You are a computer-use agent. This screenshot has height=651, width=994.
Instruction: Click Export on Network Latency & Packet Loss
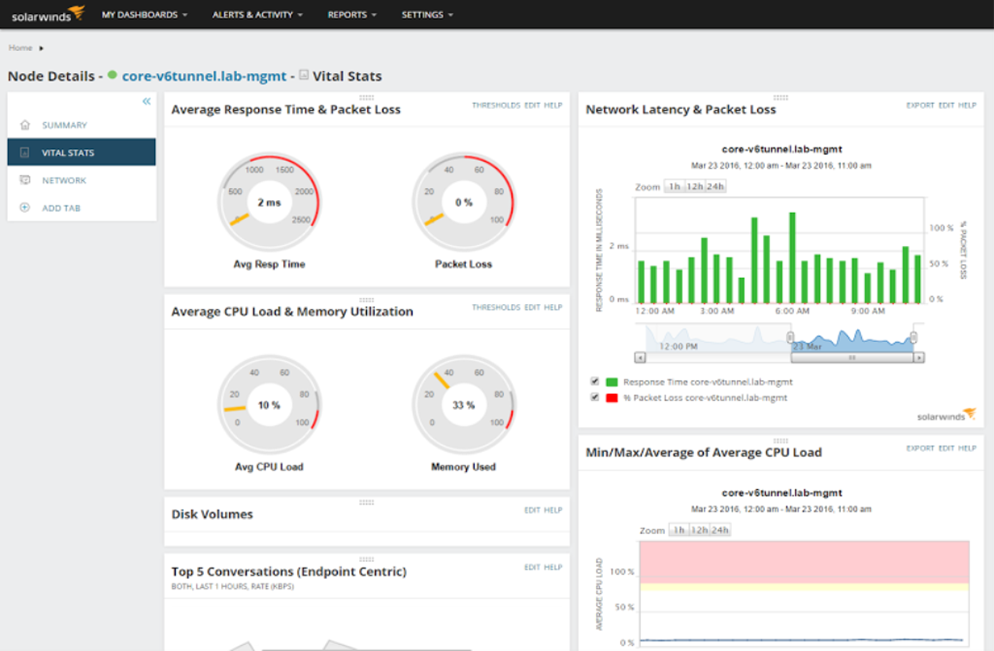(919, 104)
